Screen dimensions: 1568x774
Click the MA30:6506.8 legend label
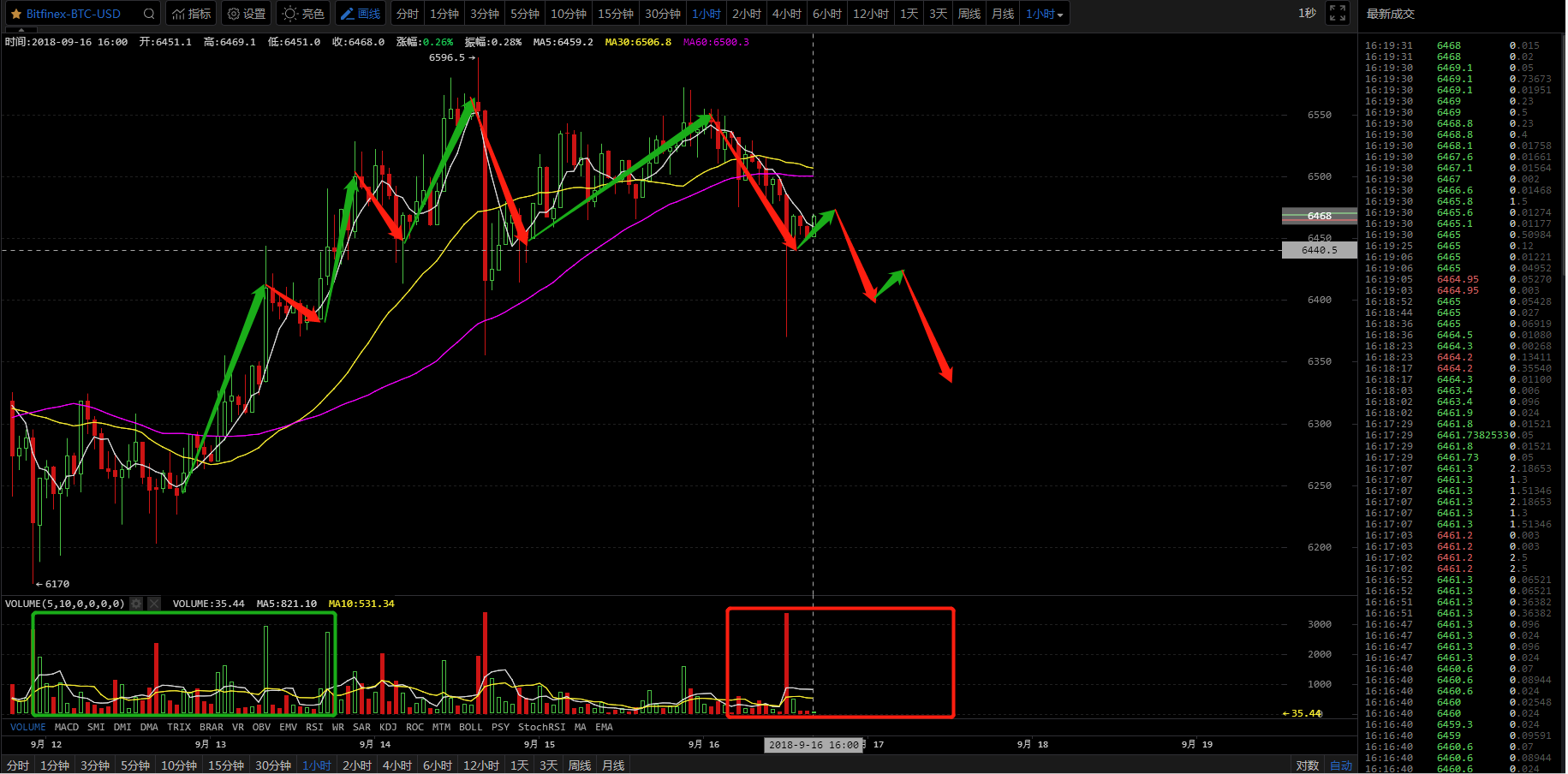click(638, 42)
